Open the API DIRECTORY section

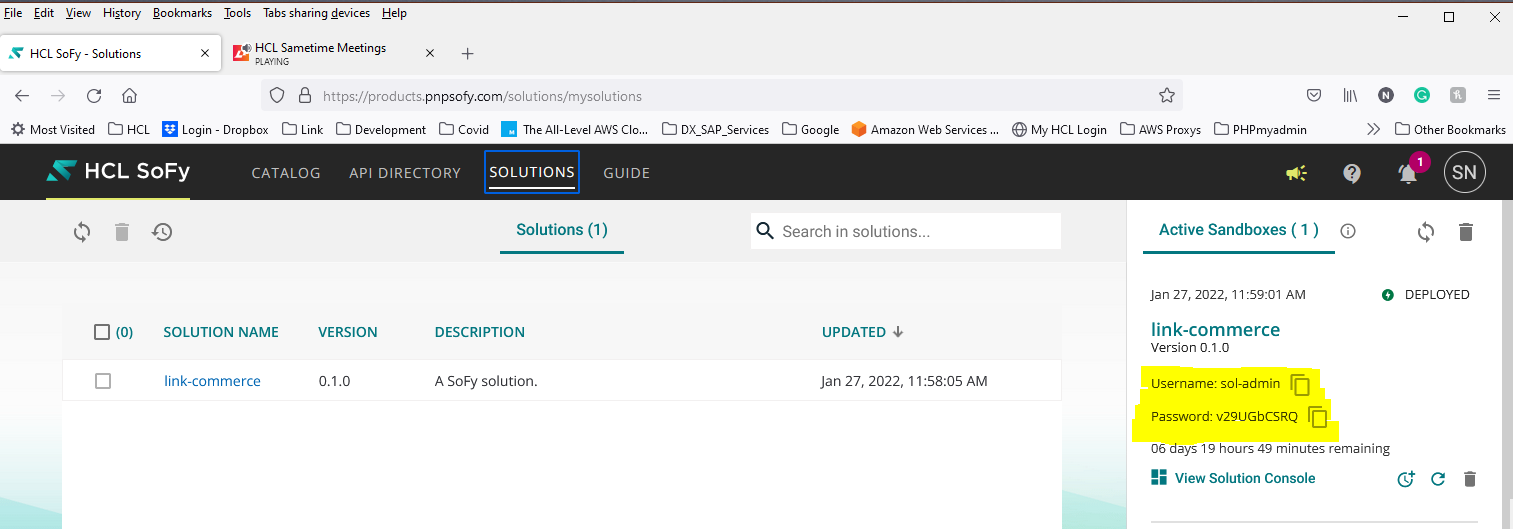coord(405,173)
